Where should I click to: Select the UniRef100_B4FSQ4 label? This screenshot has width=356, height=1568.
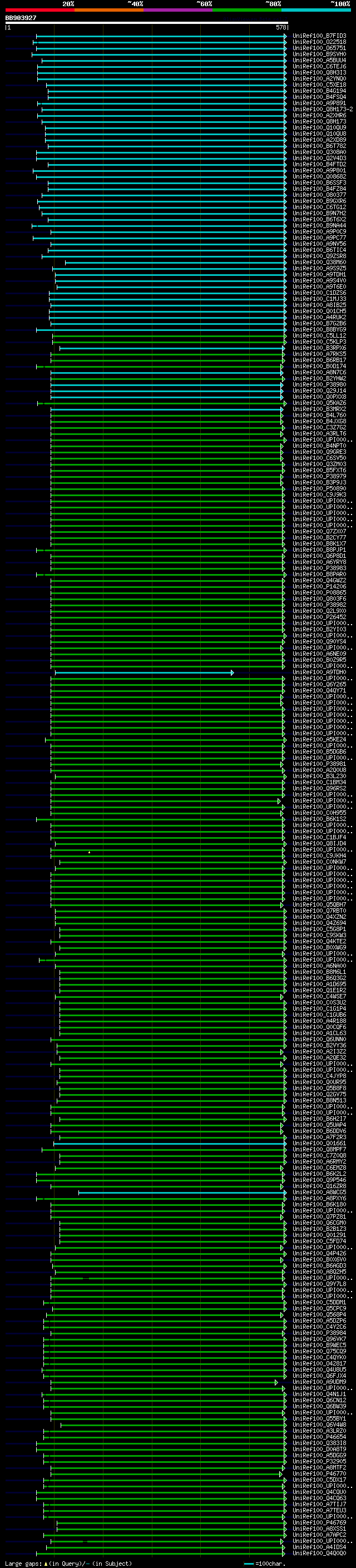[x=319, y=97]
